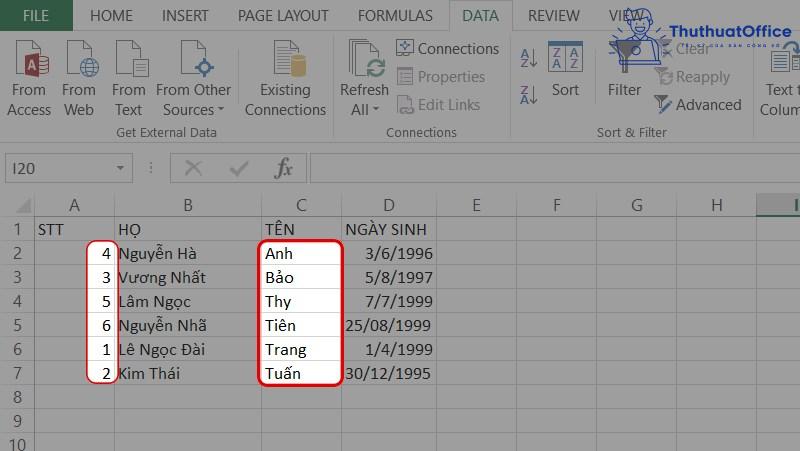Select column C header
Image resolution: width=800 pixels, height=451 pixels.
[302, 205]
